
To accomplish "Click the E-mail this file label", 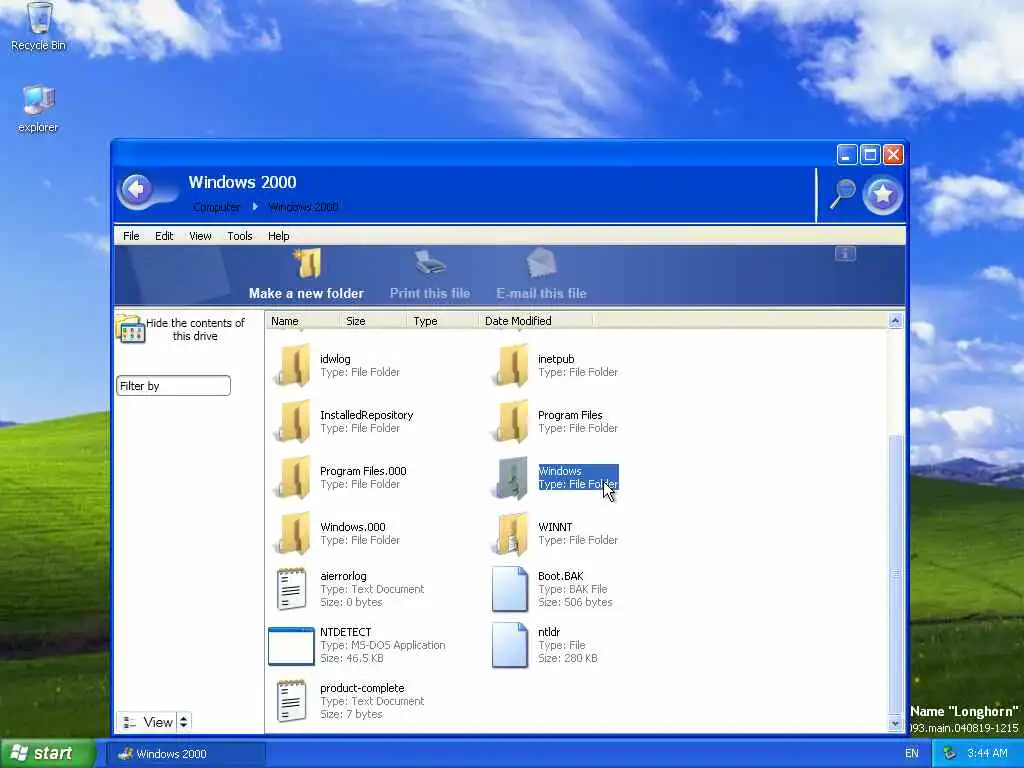I will coord(541,293).
